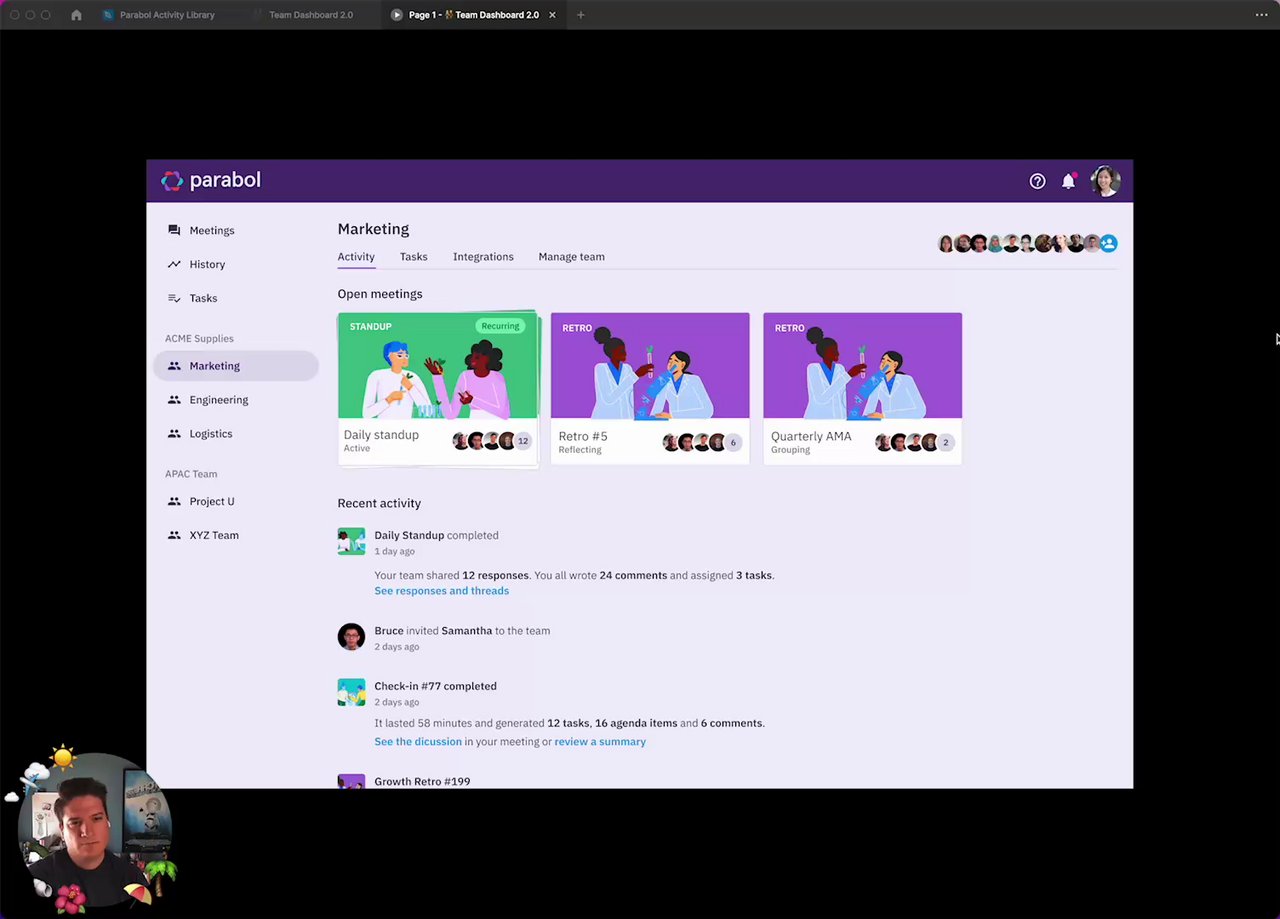Click "Samantha" in the invite activity

coord(467,631)
